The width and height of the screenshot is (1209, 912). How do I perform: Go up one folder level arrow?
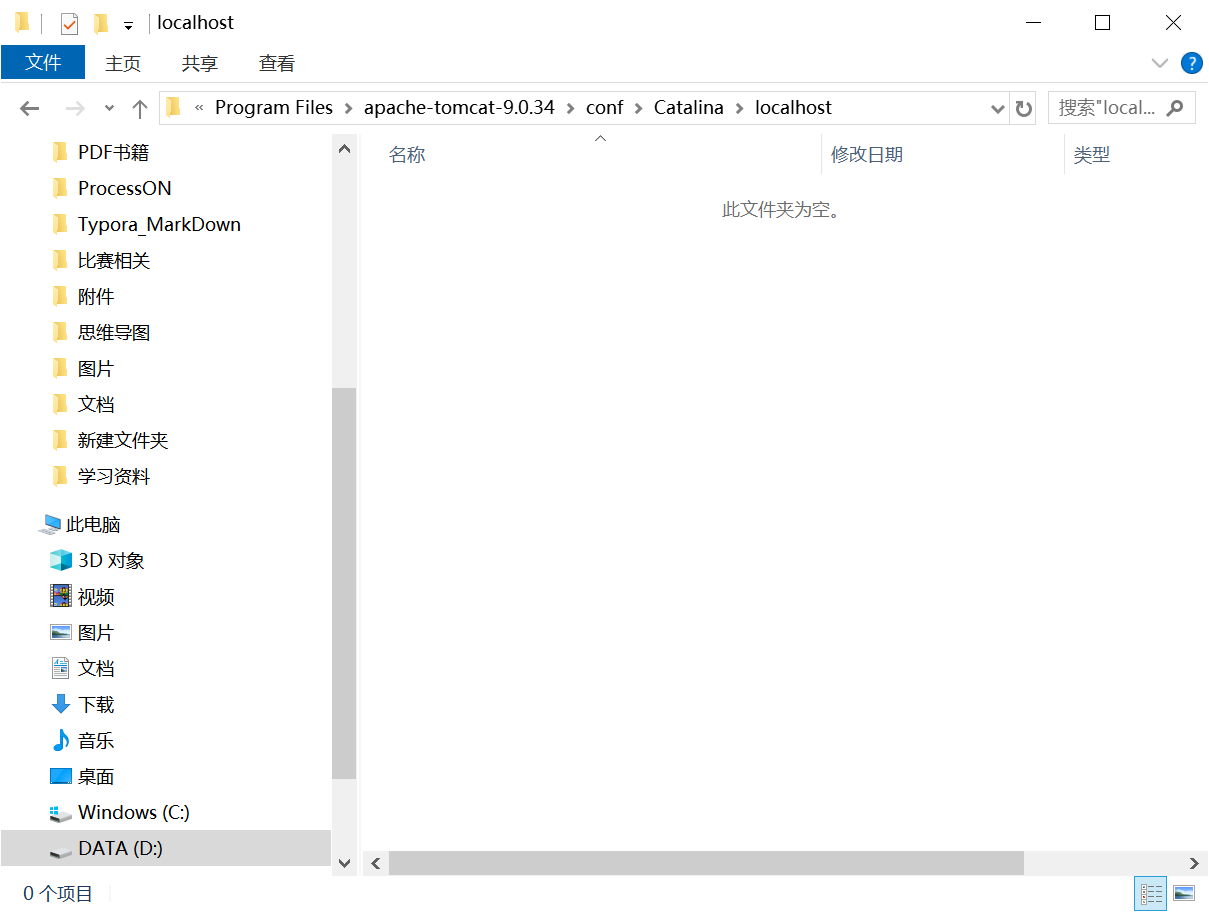tap(140, 108)
